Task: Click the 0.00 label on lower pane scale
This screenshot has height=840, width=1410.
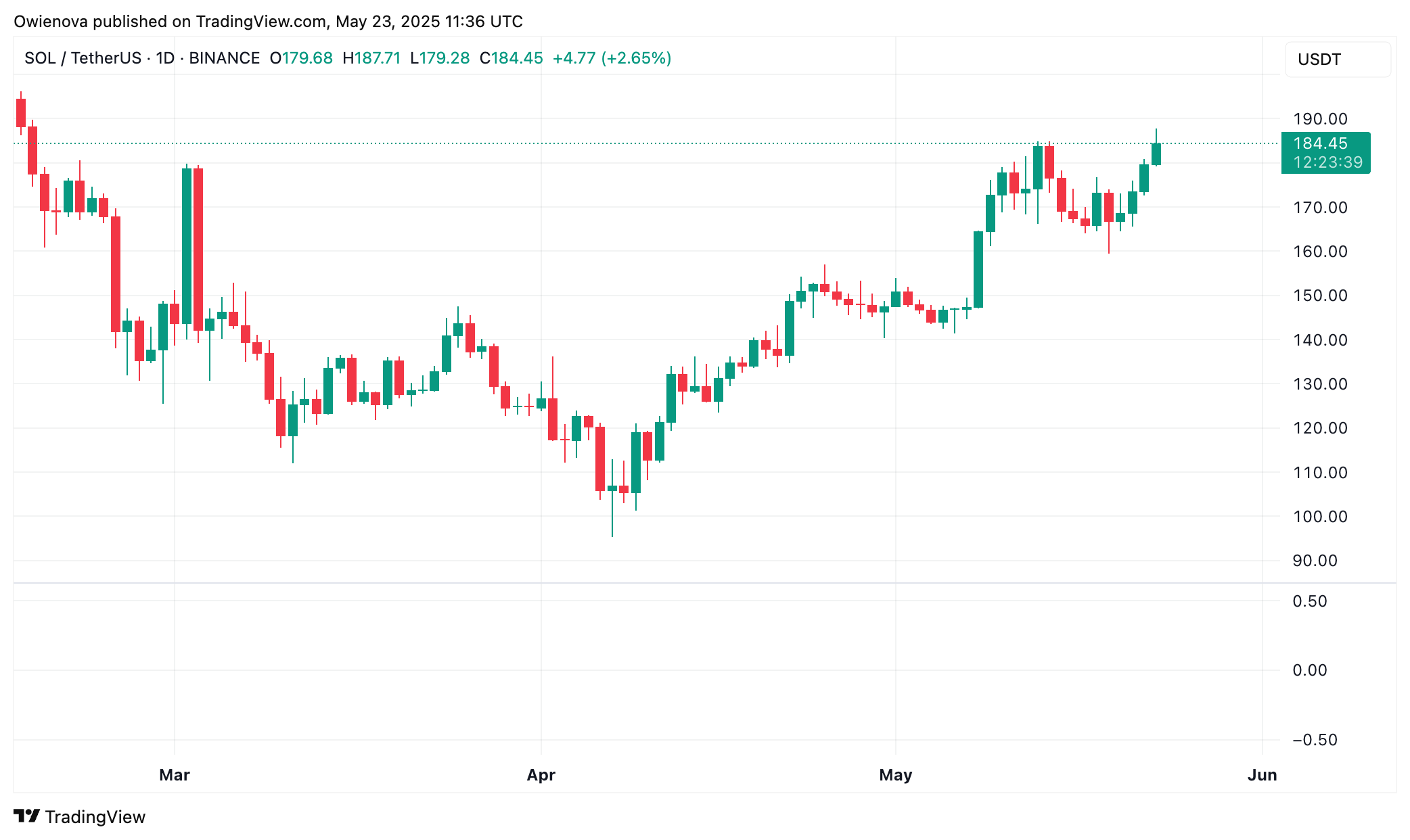Action: [1310, 670]
